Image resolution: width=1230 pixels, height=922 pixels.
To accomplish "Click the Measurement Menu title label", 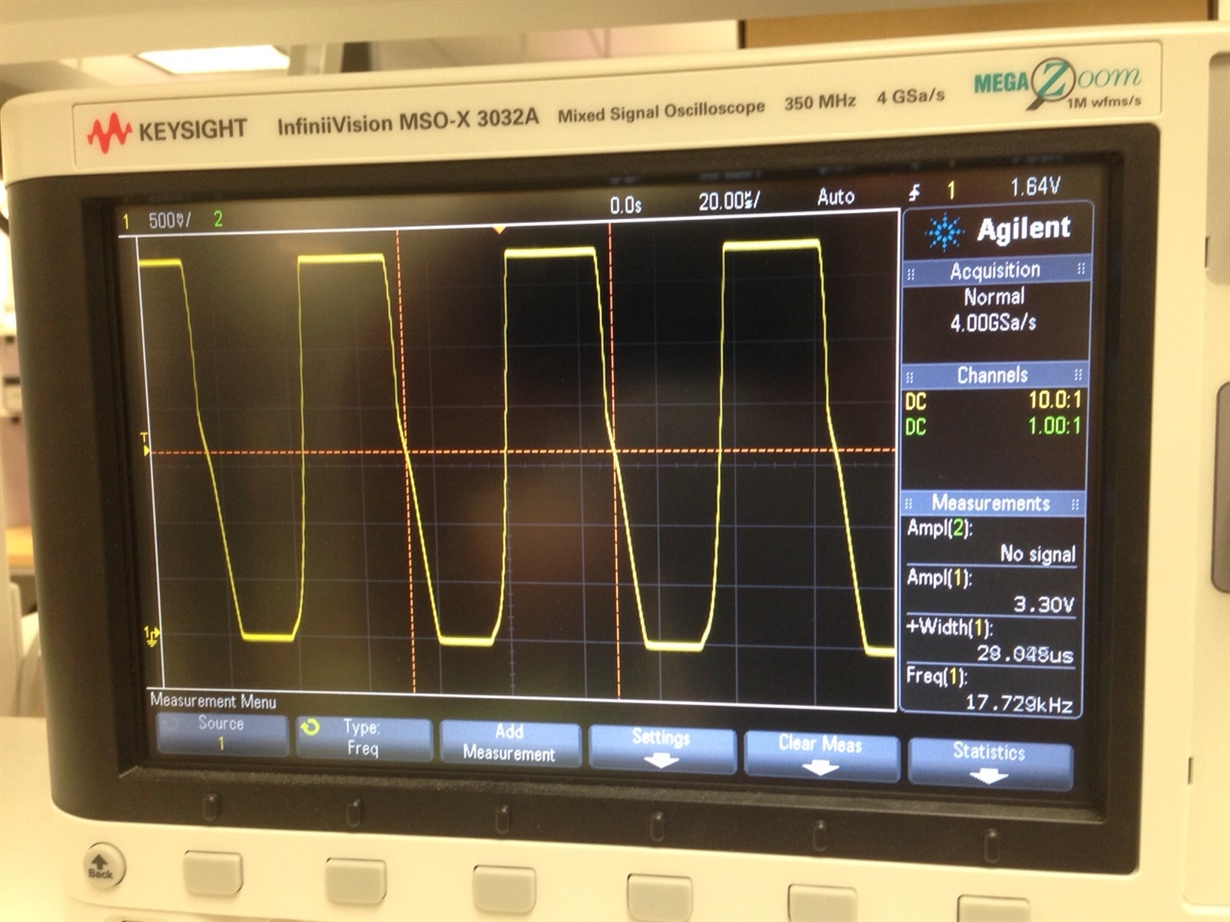I will (x=213, y=701).
